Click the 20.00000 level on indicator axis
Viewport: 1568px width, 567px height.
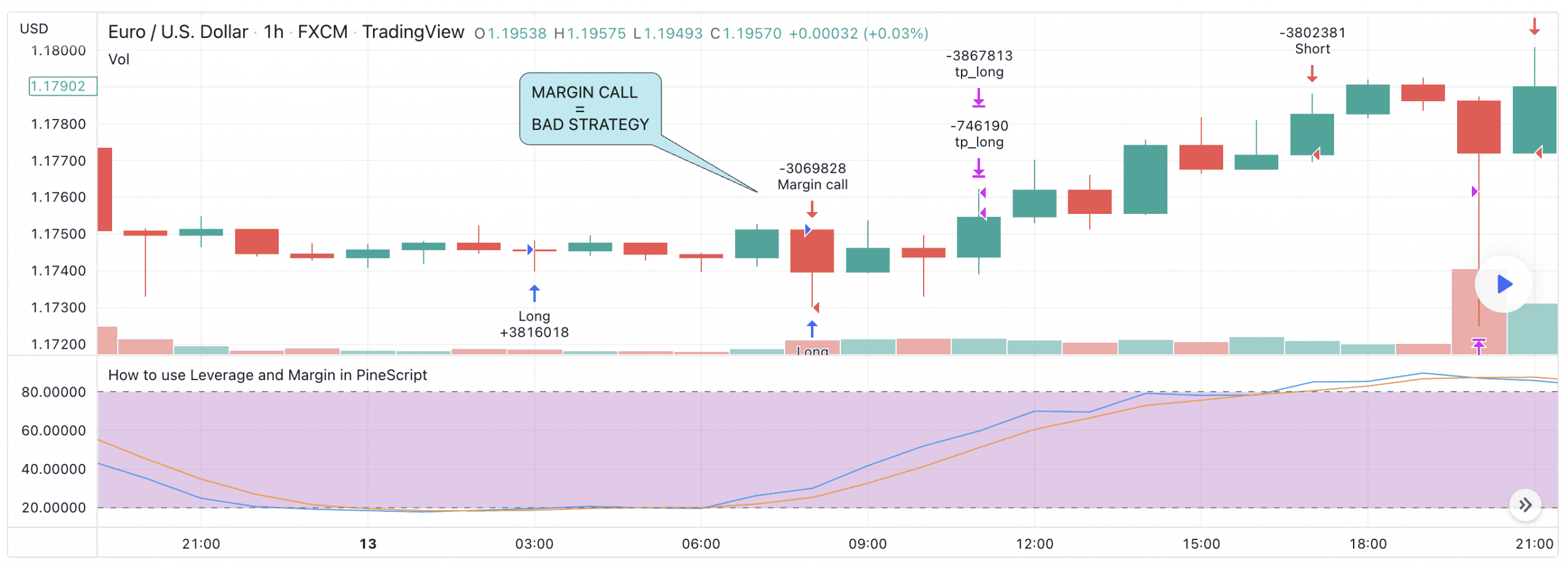click(53, 508)
